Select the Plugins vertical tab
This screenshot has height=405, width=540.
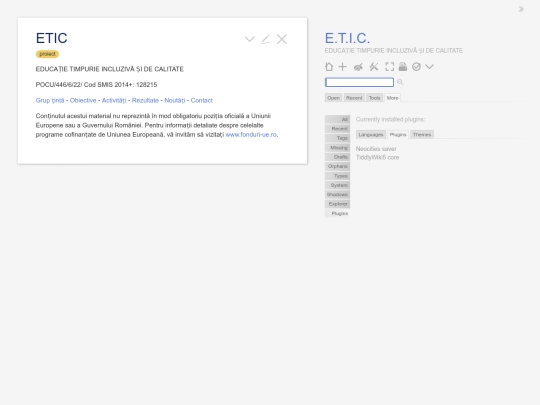point(338,214)
